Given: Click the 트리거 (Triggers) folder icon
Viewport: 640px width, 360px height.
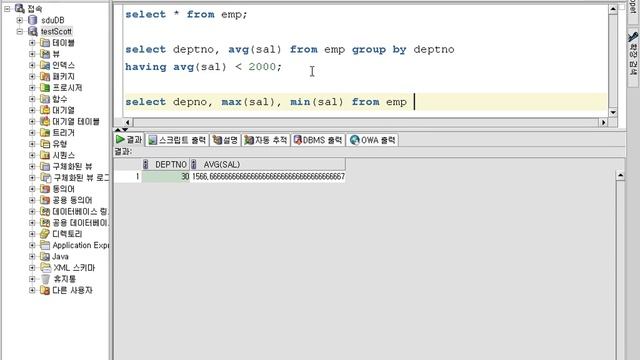Looking at the screenshot, I should pyautogui.click(x=45, y=133).
